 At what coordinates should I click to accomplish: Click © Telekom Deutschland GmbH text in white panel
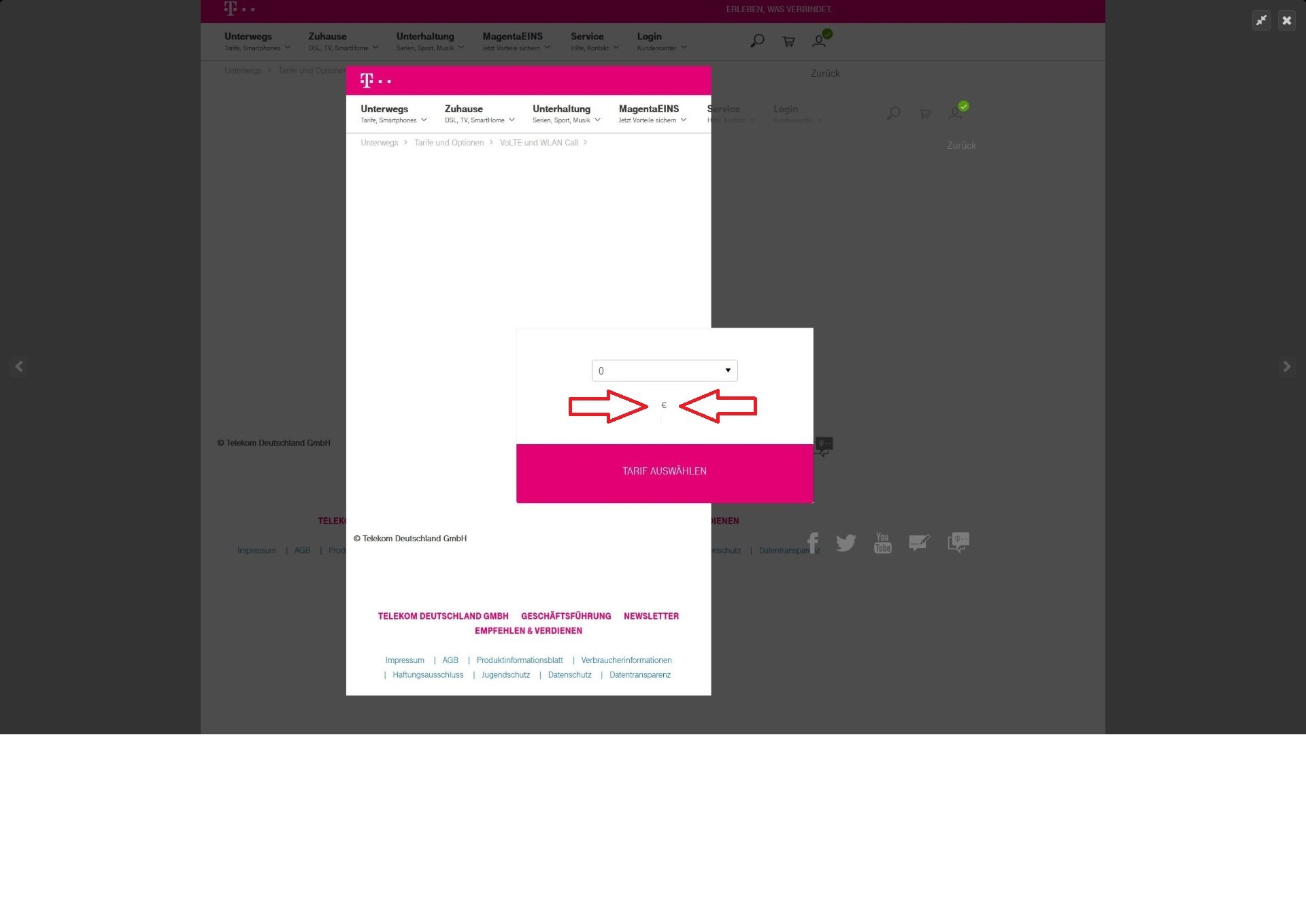(410, 538)
